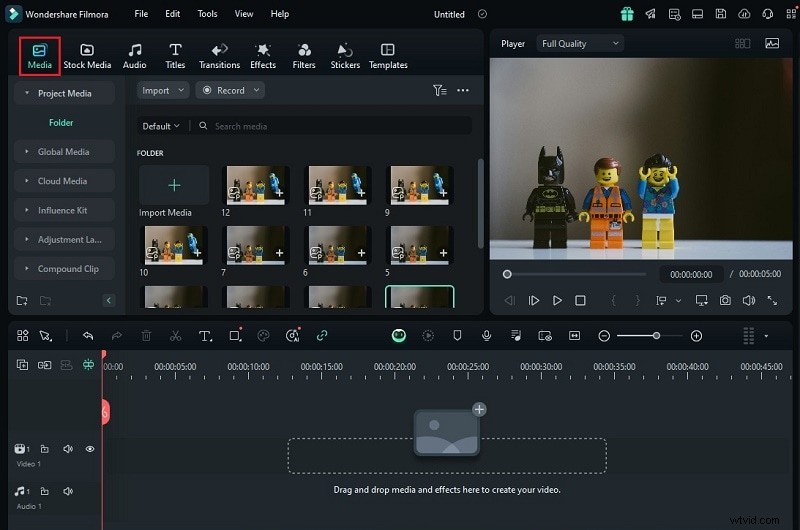
Task: Change the Full Quality player dropdown
Action: 580,44
